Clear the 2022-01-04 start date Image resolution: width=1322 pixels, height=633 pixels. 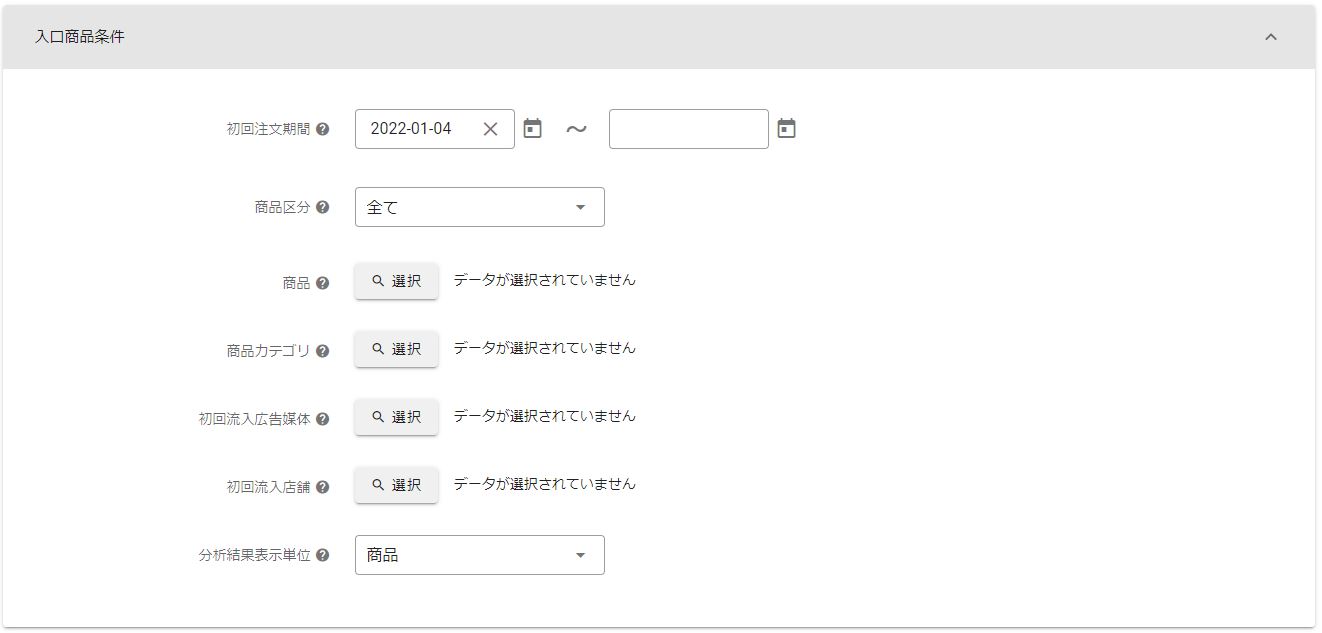490,129
